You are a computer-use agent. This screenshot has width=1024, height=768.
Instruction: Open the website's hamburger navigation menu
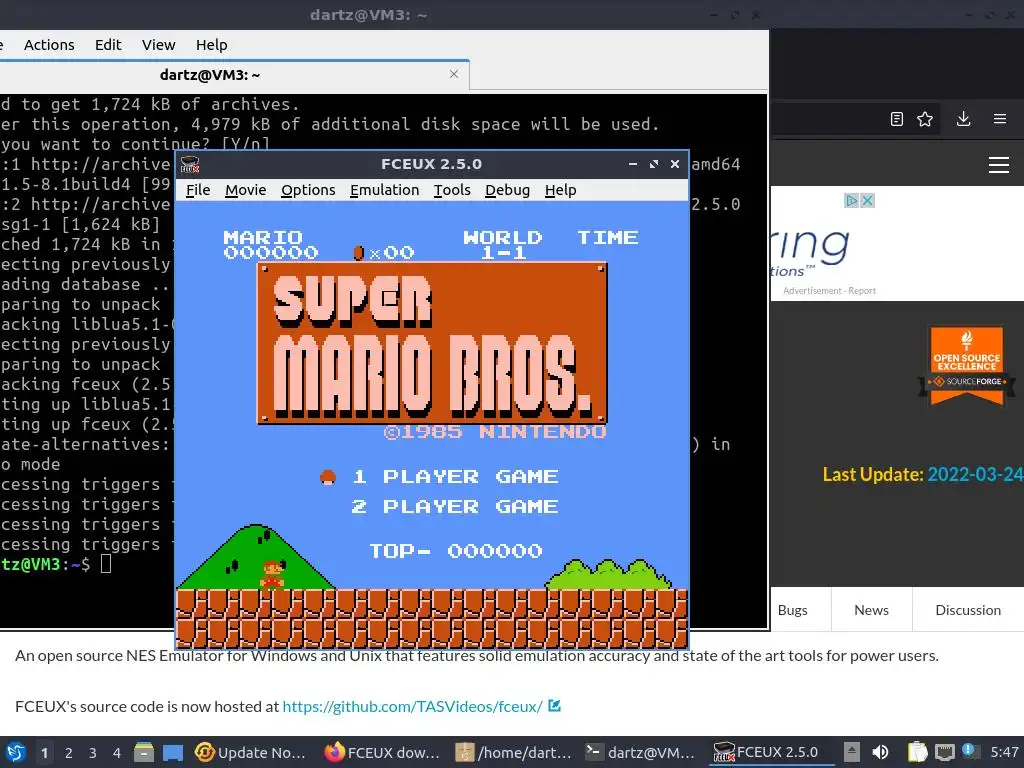(999, 165)
